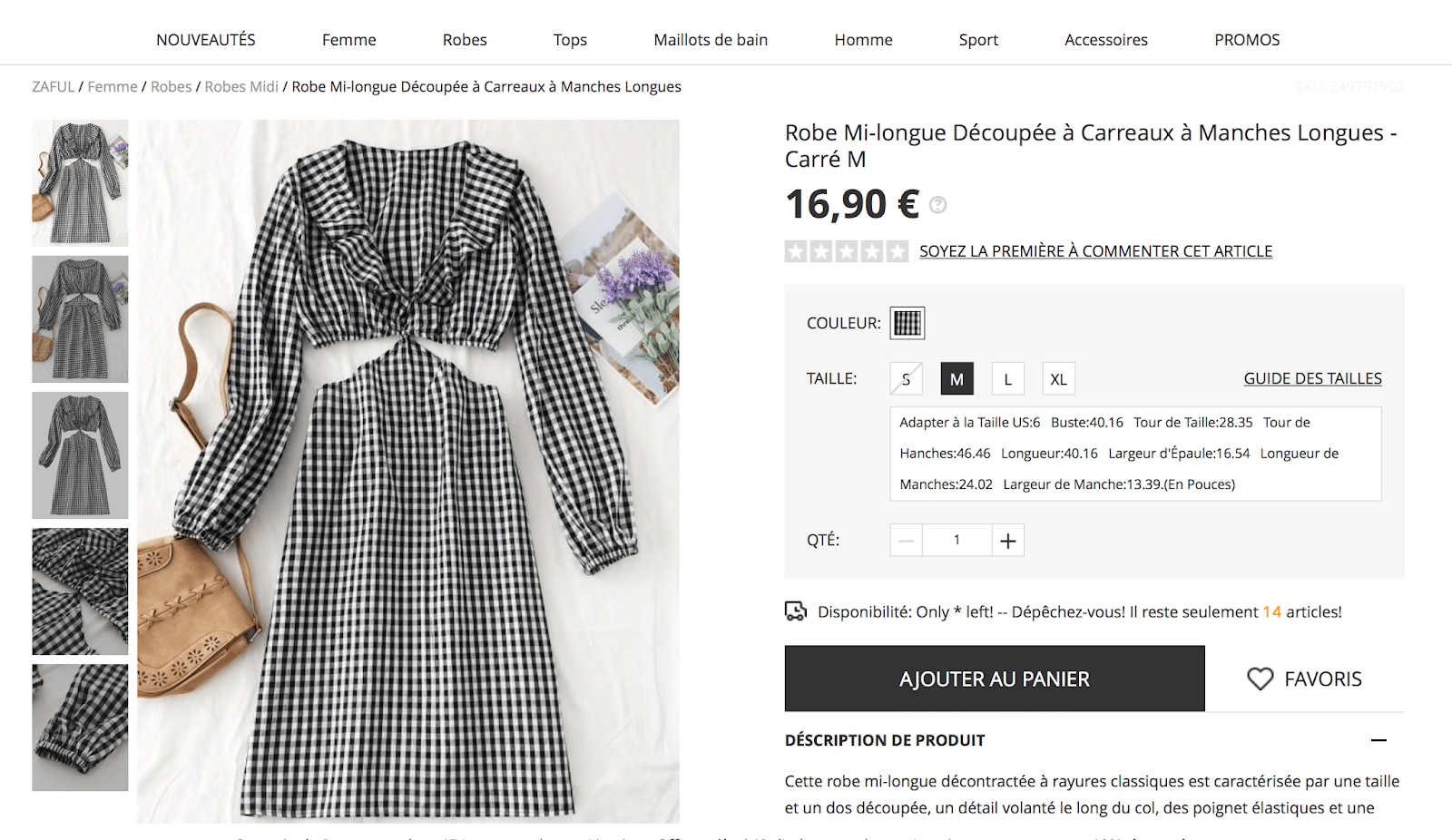This screenshot has height=840, width=1452.
Task: Click the delivery truck availability icon
Action: click(796, 611)
